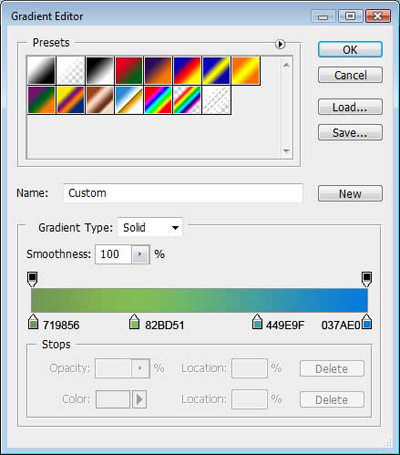Viewport: 400px width, 455px height.
Task: Open the Presets panel flyout menu arrow
Action: click(x=280, y=44)
